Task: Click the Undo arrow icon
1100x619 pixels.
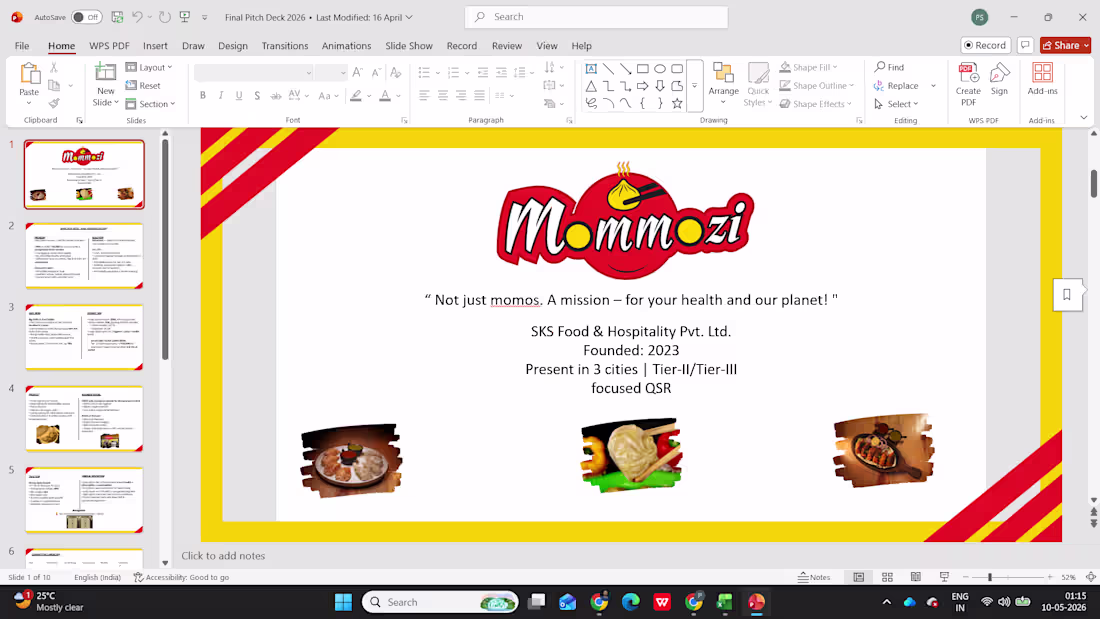Action: [x=138, y=17]
